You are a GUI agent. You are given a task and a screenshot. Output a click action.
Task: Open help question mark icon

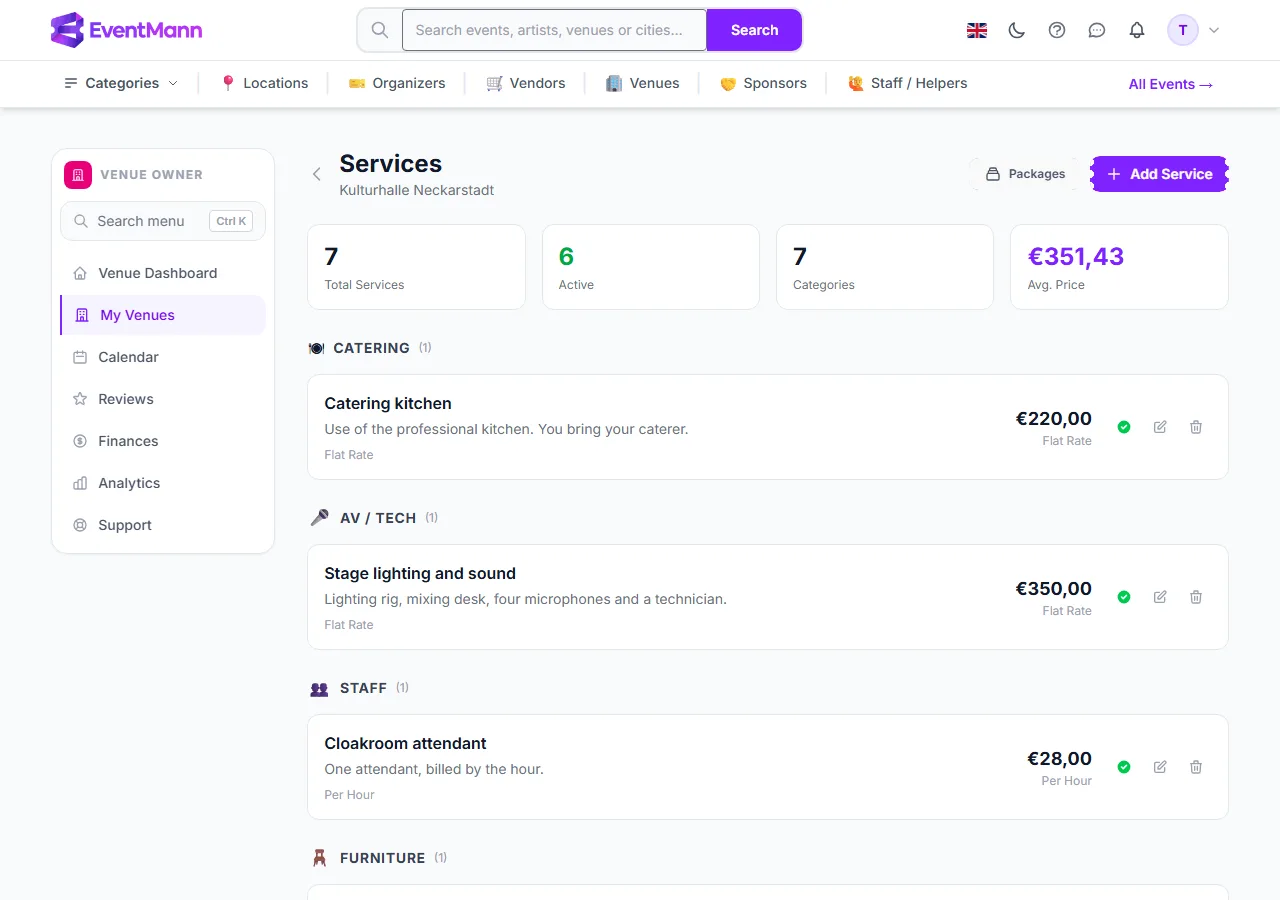click(x=1057, y=30)
